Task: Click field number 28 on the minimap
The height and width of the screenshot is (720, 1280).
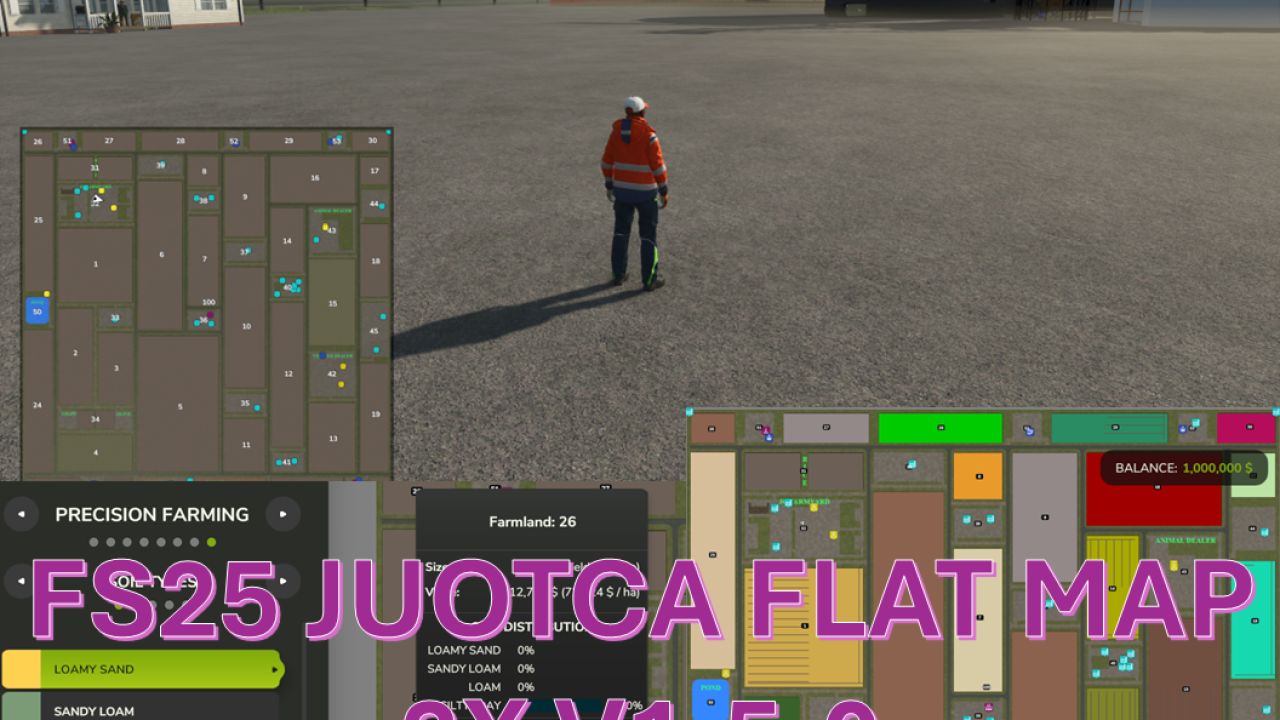Action: point(180,142)
